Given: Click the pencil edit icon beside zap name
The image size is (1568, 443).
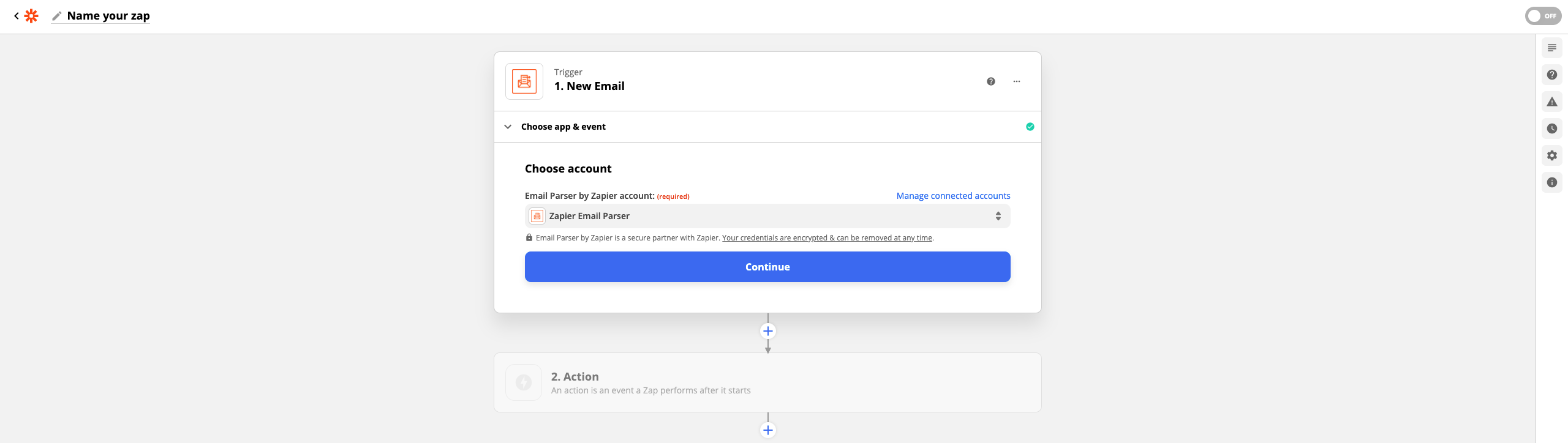Looking at the screenshot, I should [57, 16].
